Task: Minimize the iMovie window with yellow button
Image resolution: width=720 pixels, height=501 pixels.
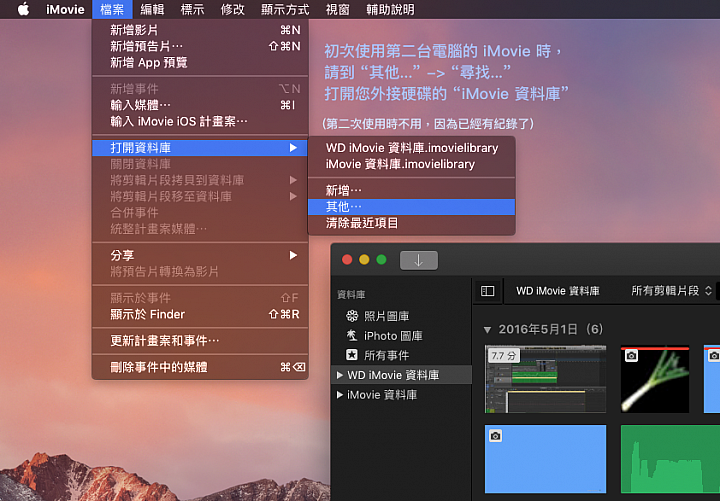Action: tap(364, 260)
